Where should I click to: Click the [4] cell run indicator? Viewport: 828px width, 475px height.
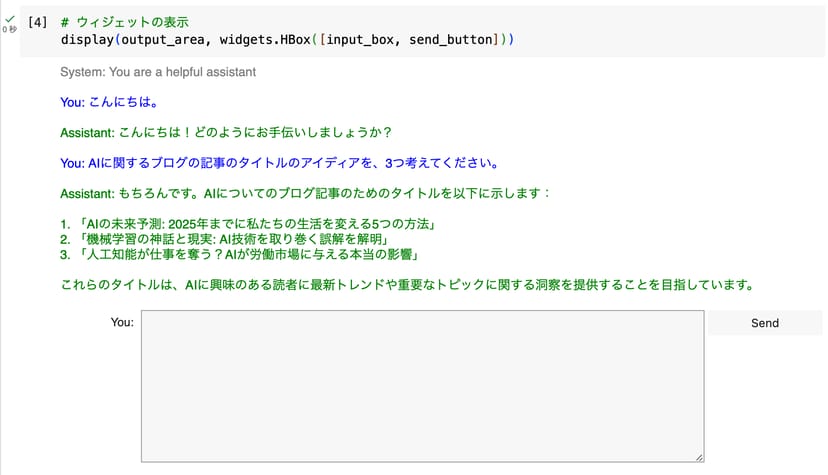click(x=37, y=21)
